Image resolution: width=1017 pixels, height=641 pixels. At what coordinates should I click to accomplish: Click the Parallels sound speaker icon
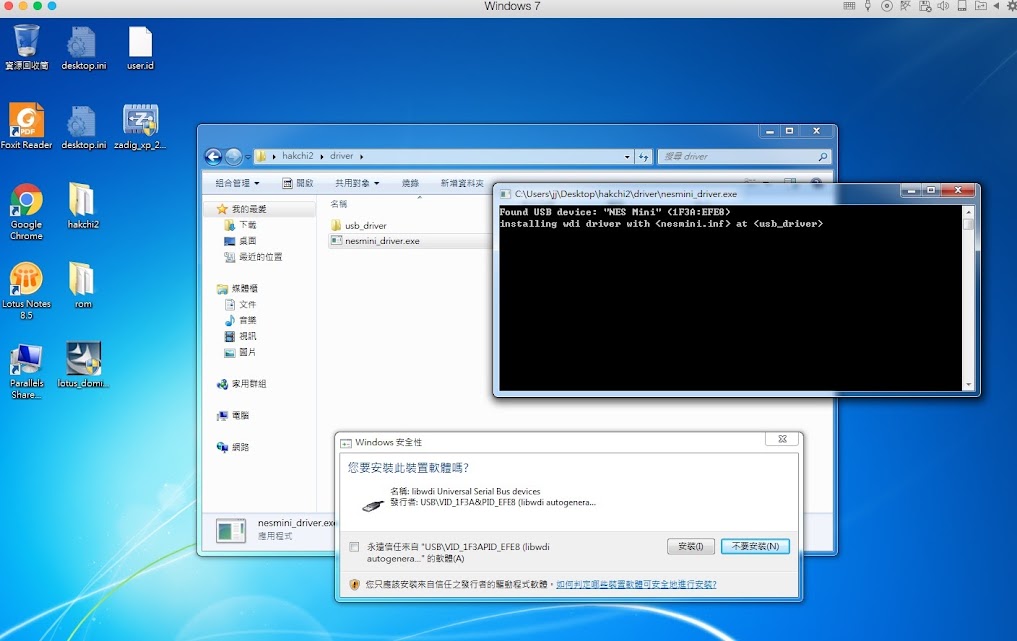tap(943, 6)
